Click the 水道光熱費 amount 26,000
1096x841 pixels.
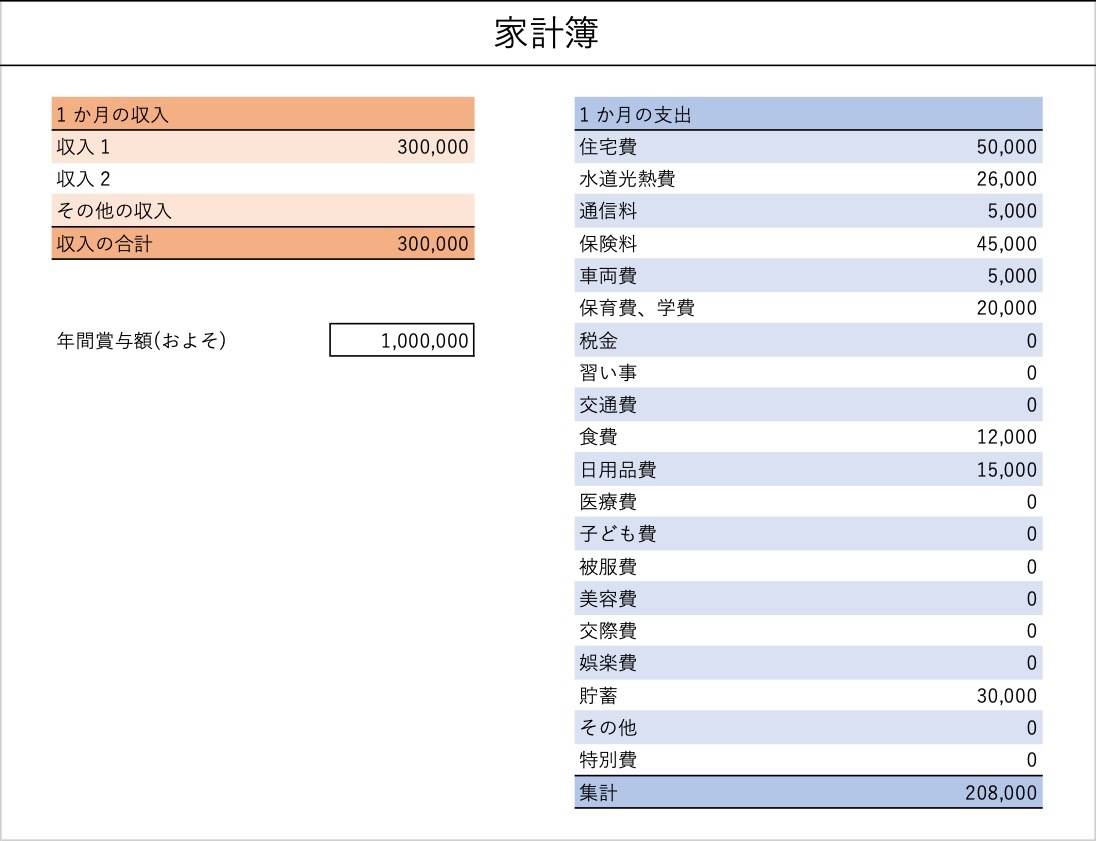[1007, 179]
